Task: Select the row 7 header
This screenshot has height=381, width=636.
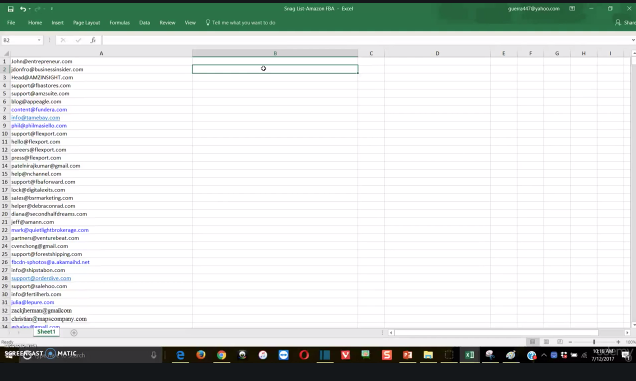Action: (x=5, y=110)
